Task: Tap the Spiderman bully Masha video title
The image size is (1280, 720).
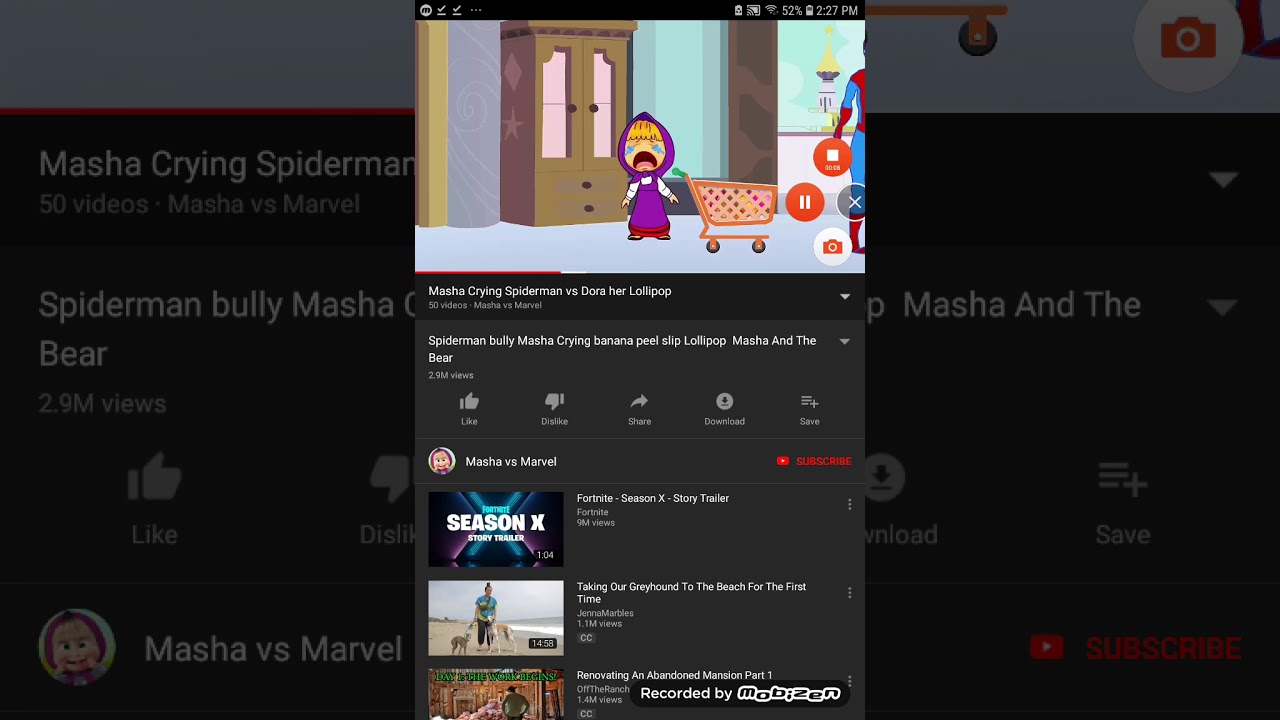Action: click(x=622, y=349)
